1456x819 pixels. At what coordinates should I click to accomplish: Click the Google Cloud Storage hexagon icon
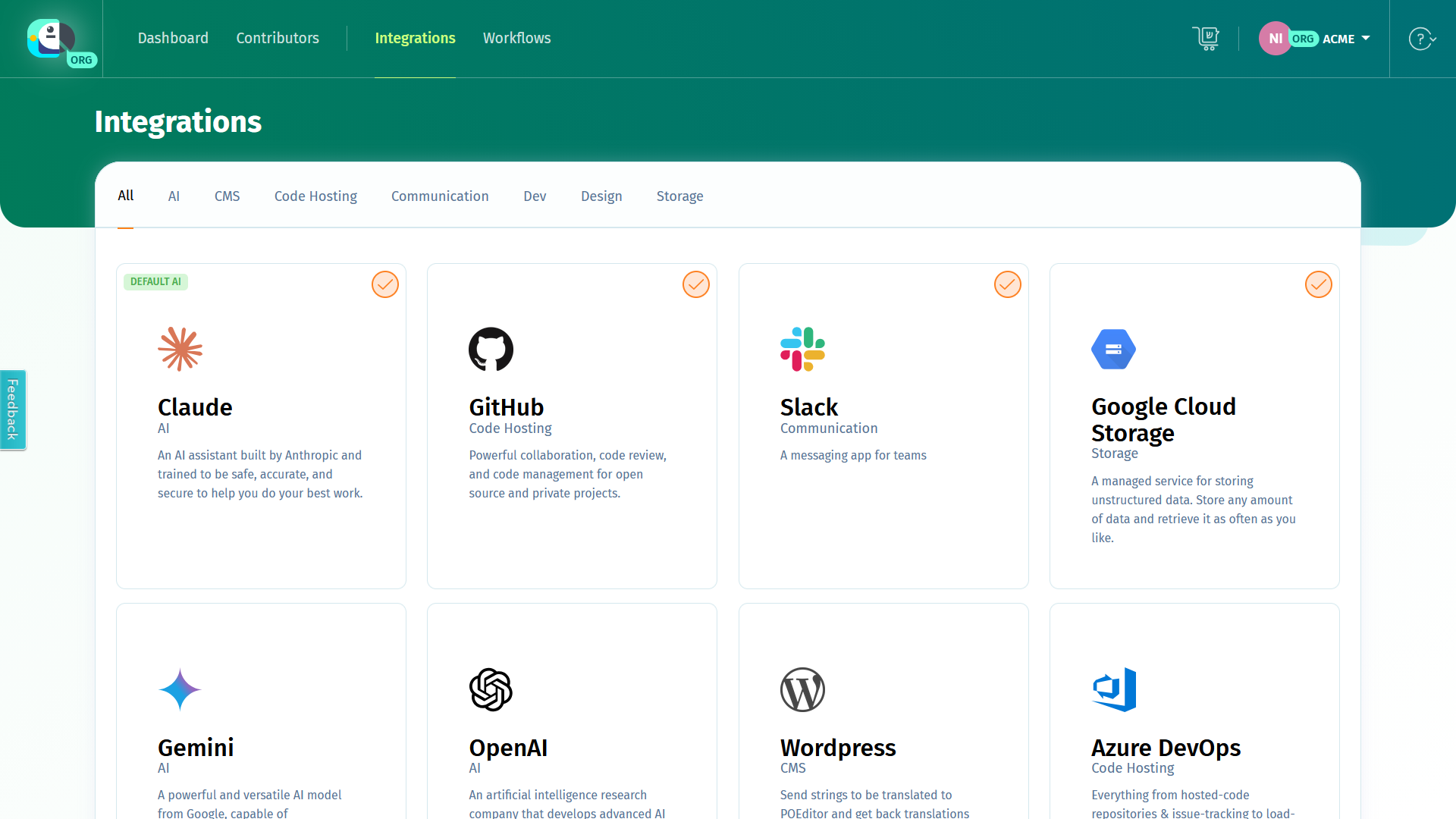point(1113,349)
